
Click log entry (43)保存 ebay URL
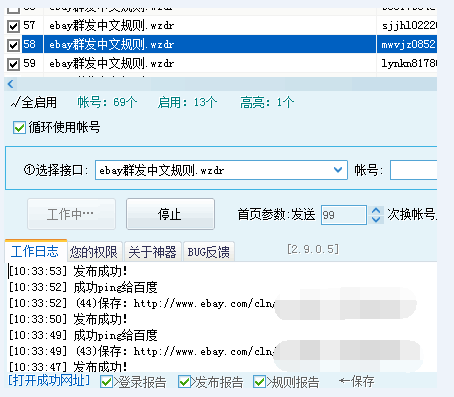[142, 351]
